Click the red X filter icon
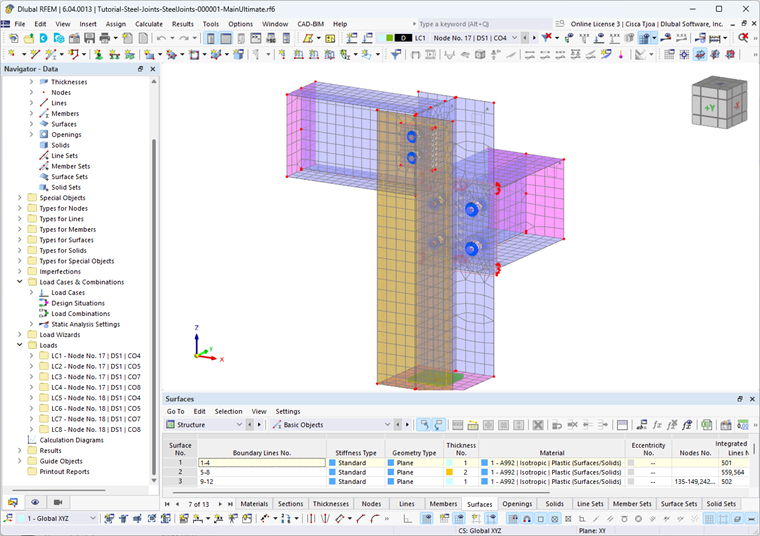 coord(546,38)
